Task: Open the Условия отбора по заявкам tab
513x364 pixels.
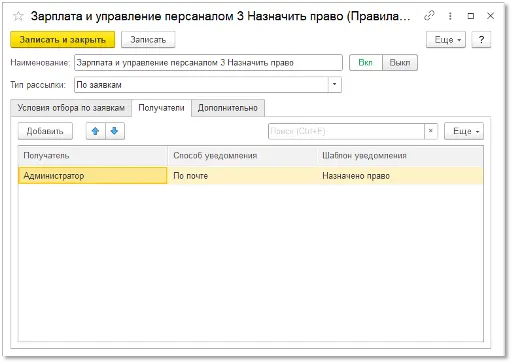Action: click(71, 108)
